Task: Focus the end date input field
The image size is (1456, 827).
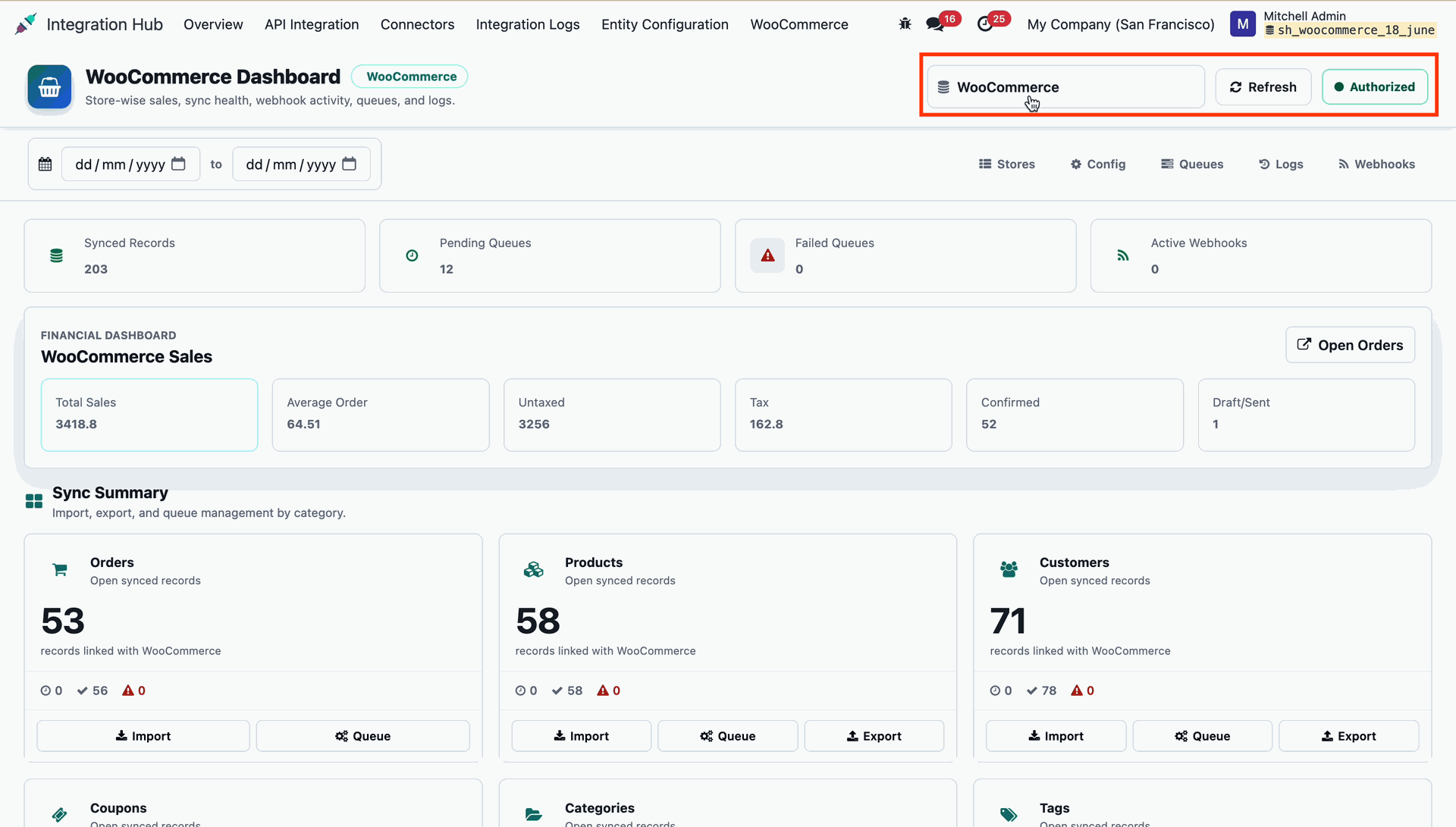Action: point(301,164)
